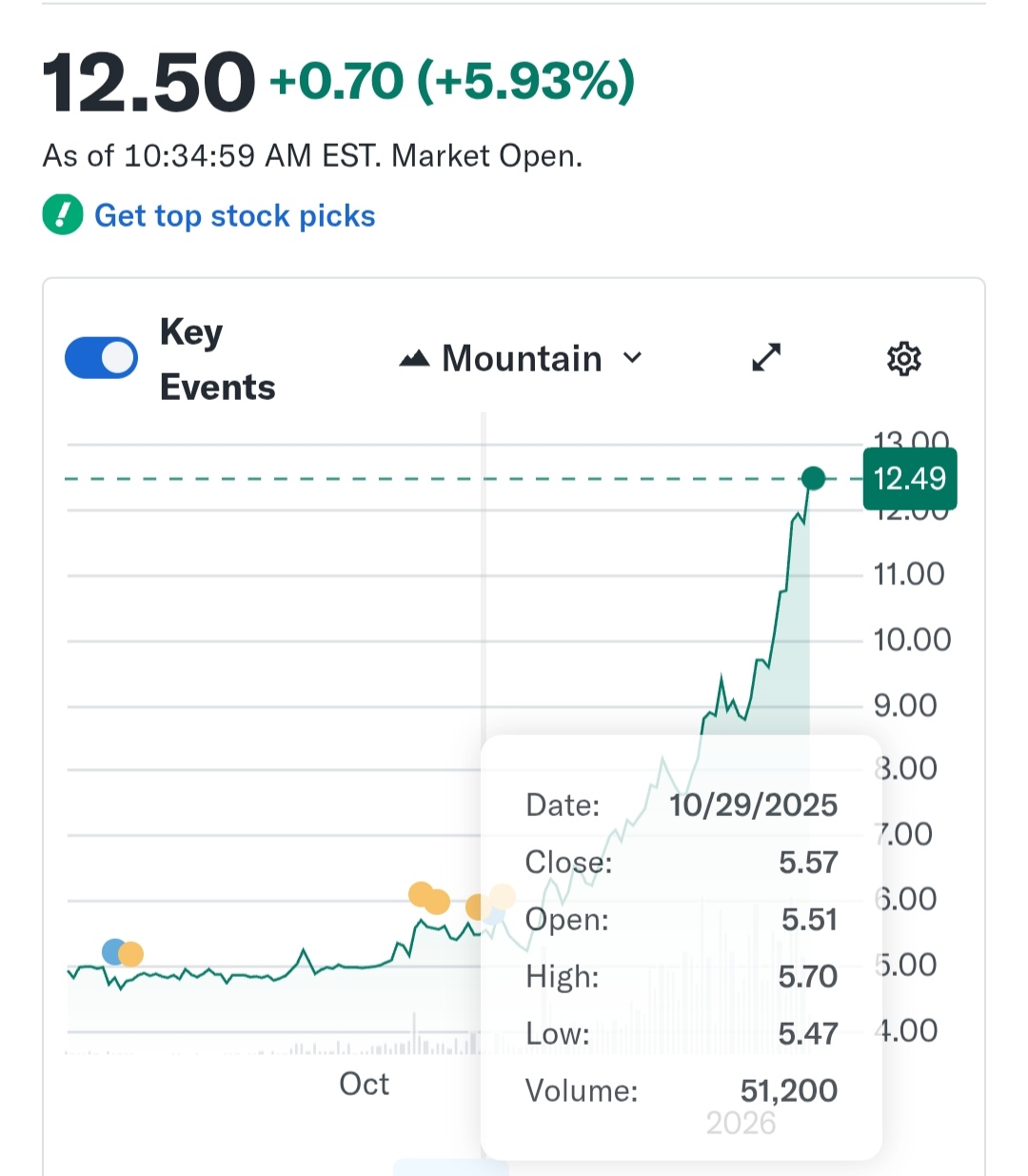The width and height of the screenshot is (1028, 1176).
Task: Click the green current price point marker
Action: point(813,477)
